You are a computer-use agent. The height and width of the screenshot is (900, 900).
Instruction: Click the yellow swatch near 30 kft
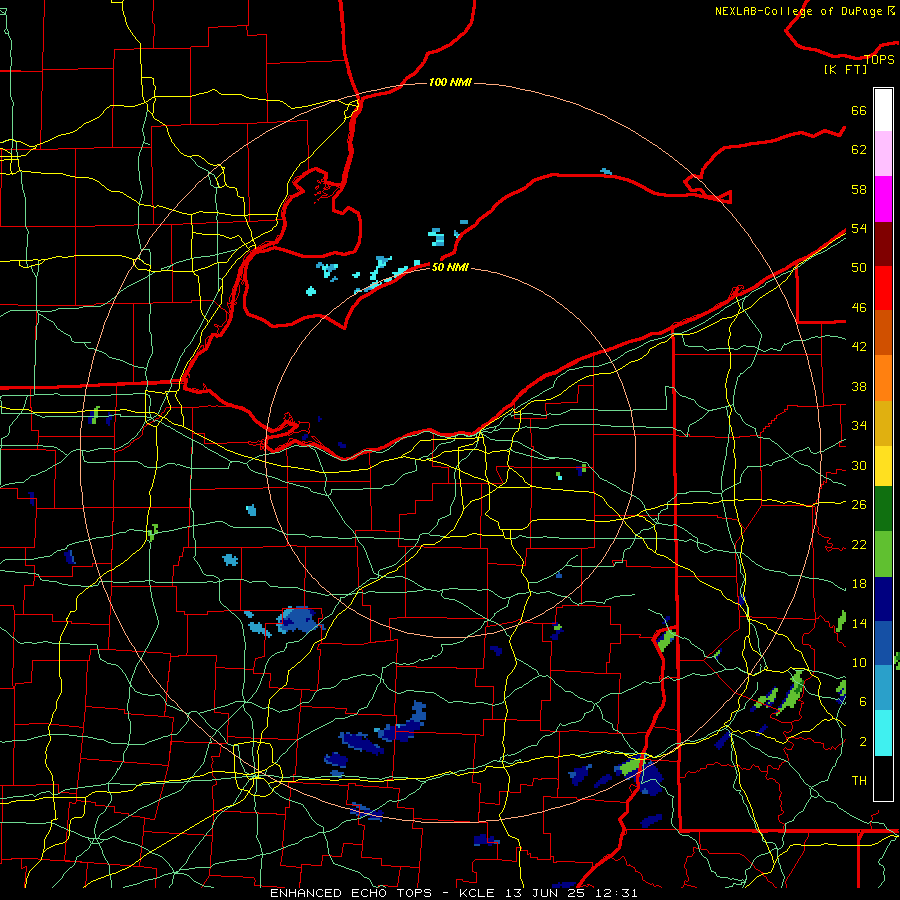click(x=883, y=465)
